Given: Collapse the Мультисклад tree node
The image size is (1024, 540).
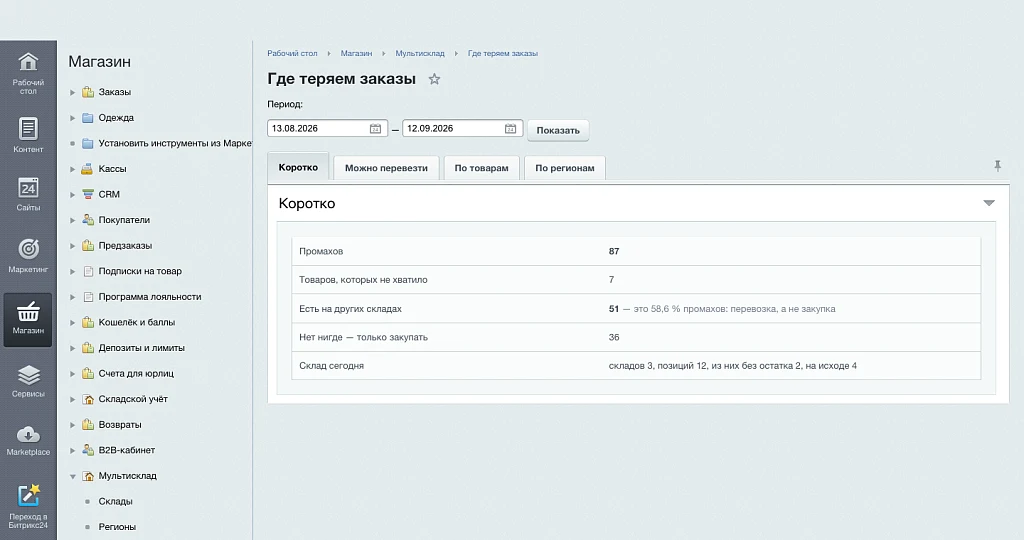Looking at the screenshot, I should pos(72,477).
